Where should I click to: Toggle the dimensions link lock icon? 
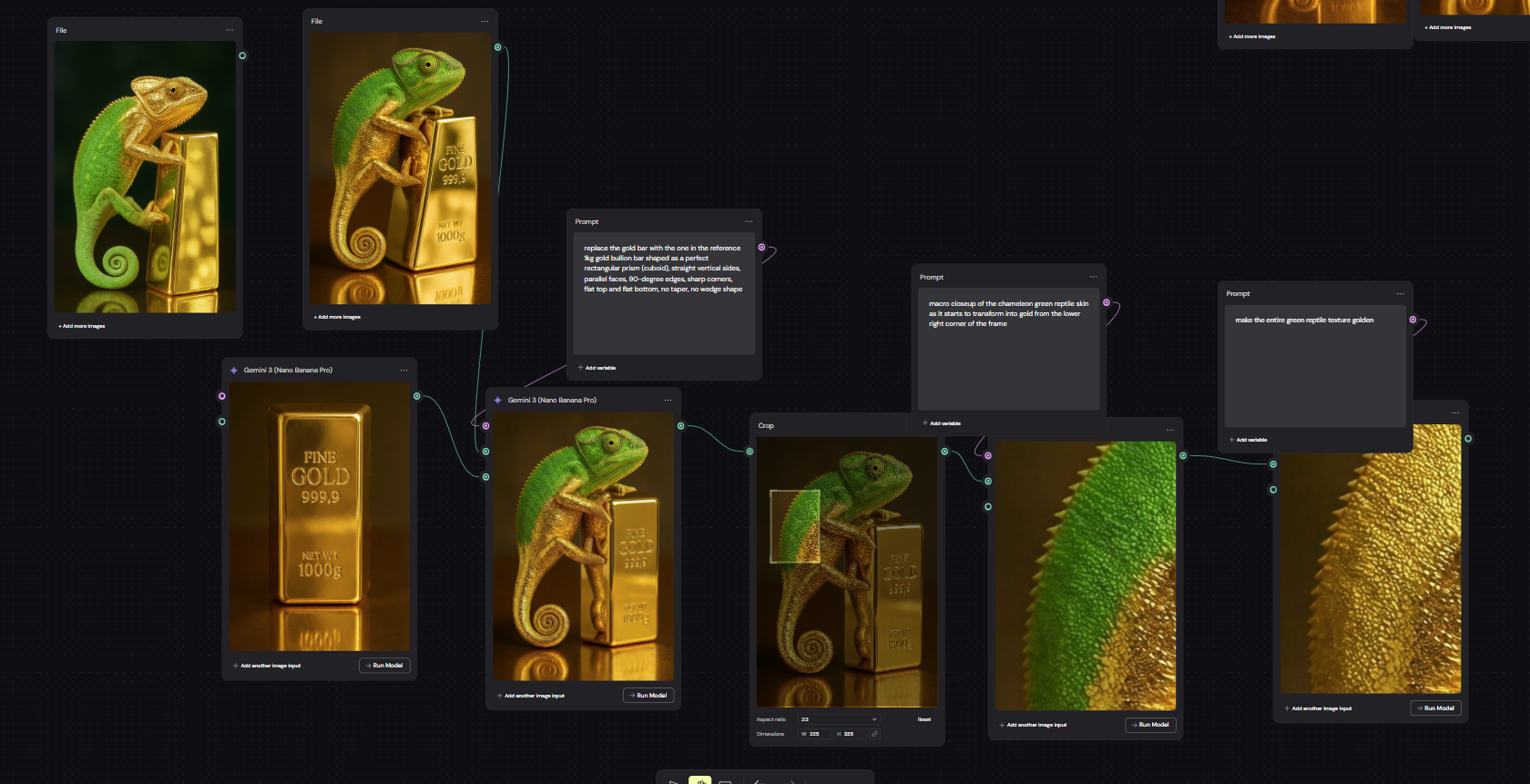click(874, 734)
